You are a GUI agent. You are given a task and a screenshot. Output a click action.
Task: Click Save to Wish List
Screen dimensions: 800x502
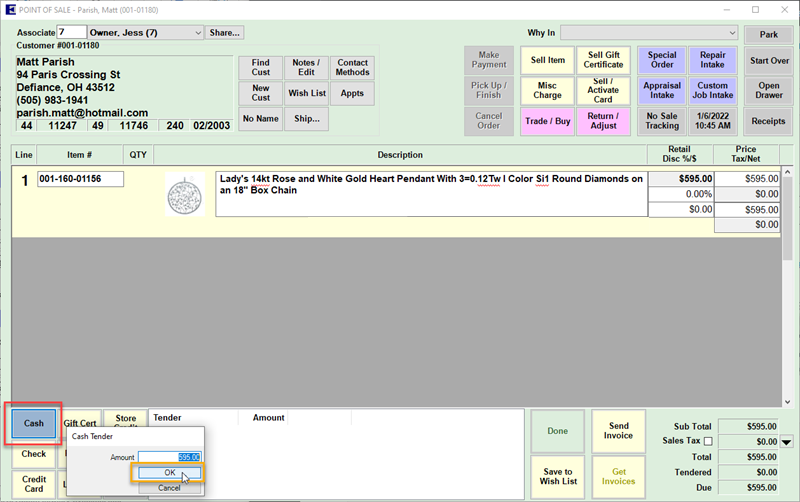tap(557, 476)
